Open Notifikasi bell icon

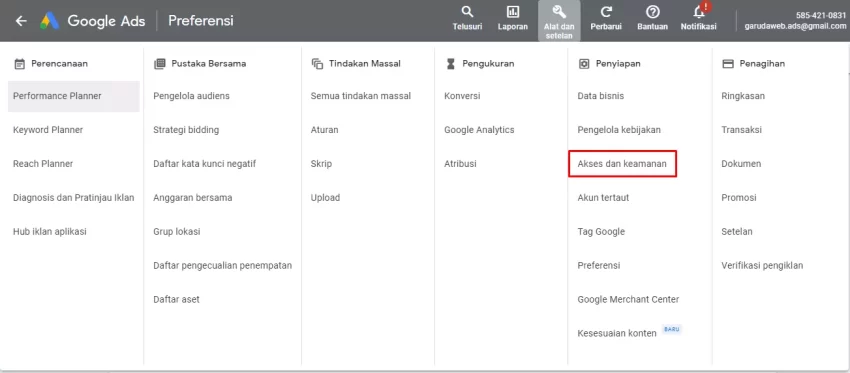coord(699,12)
